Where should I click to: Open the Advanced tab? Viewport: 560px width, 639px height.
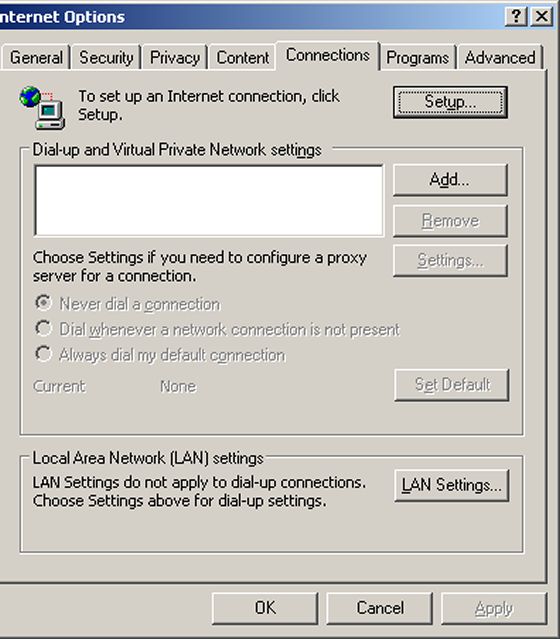[500, 57]
